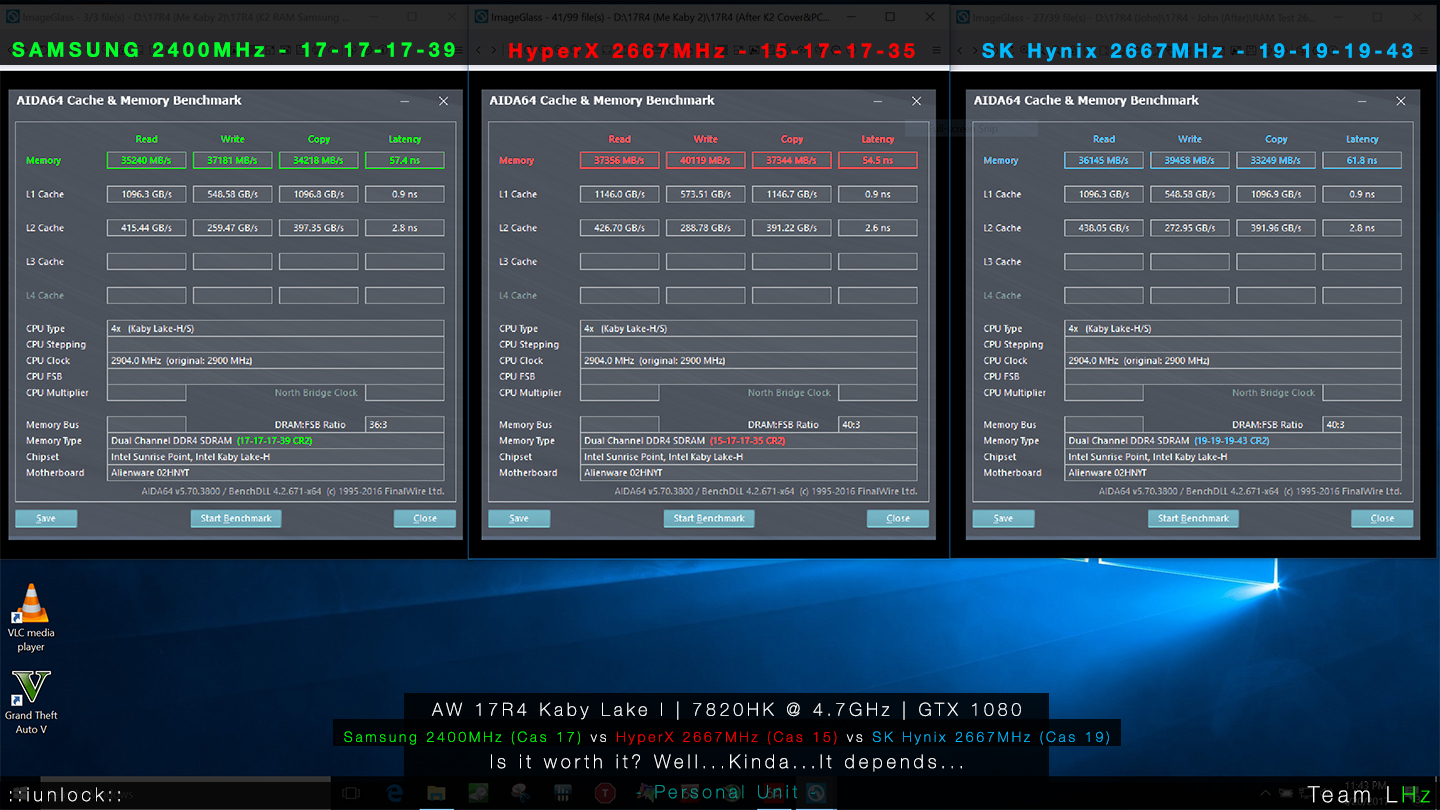This screenshot has width=1440, height=810.
Task: Click the Memory Type field showing 15-17-17-35 CR2
Action: (748, 440)
